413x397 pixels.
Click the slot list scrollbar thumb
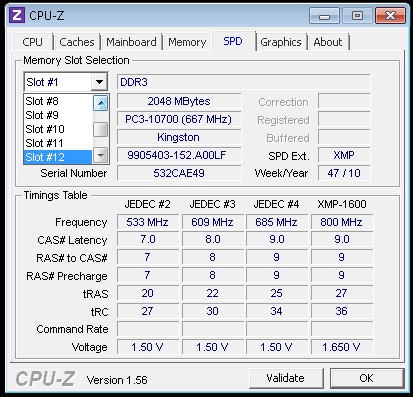click(x=100, y=130)
